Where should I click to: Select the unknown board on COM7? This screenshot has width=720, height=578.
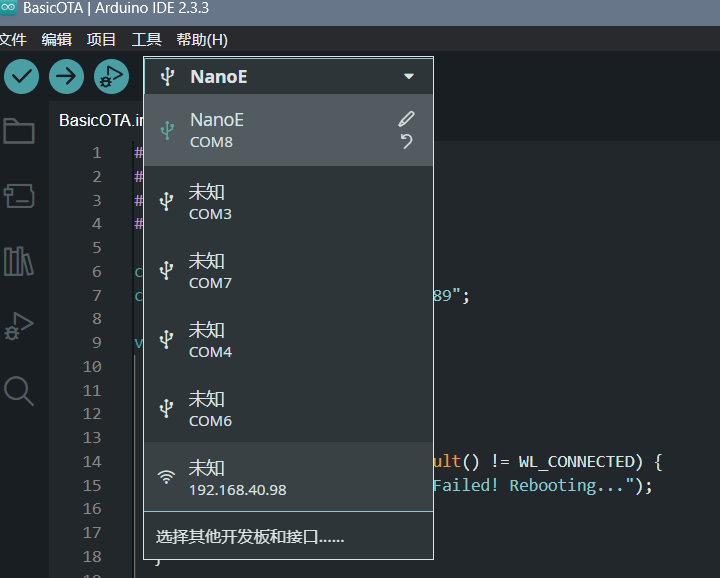point(289,270)
